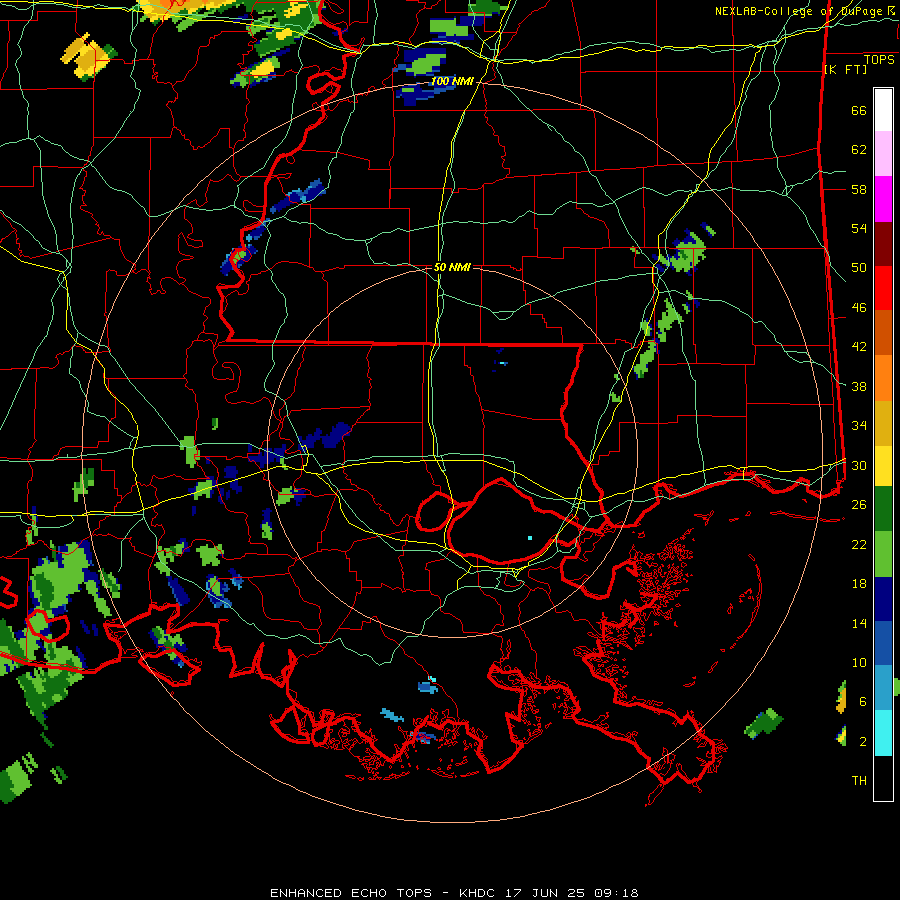
Task: Click the white swatch in the tops legend
Action: tap(883, 110)
